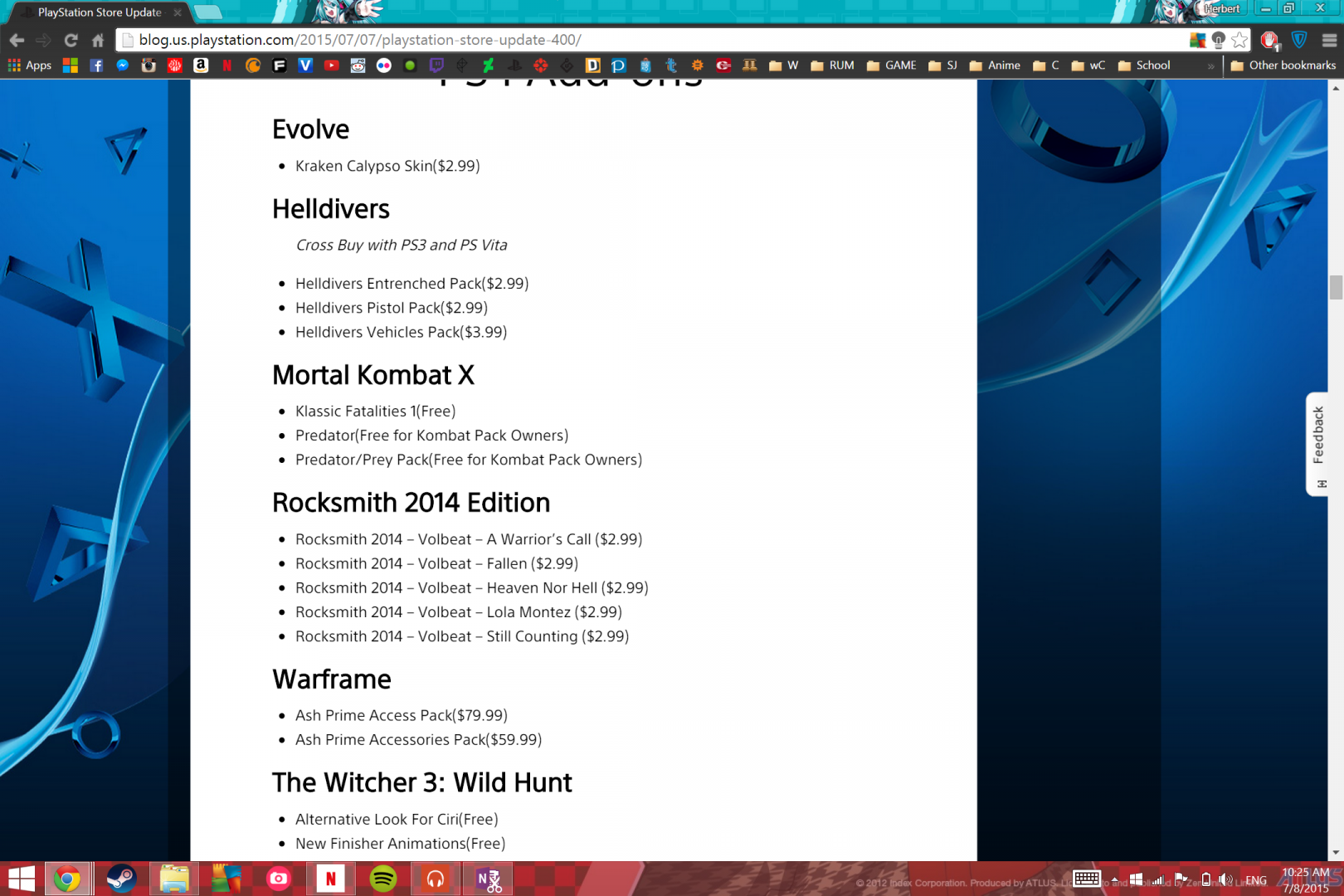Open the Other bookmarks folder
This screenshot has height=896, width=1344.
1283,66
